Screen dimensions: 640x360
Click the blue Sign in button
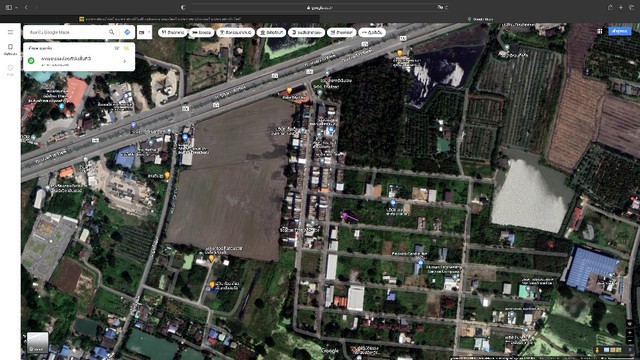(620, 31)
